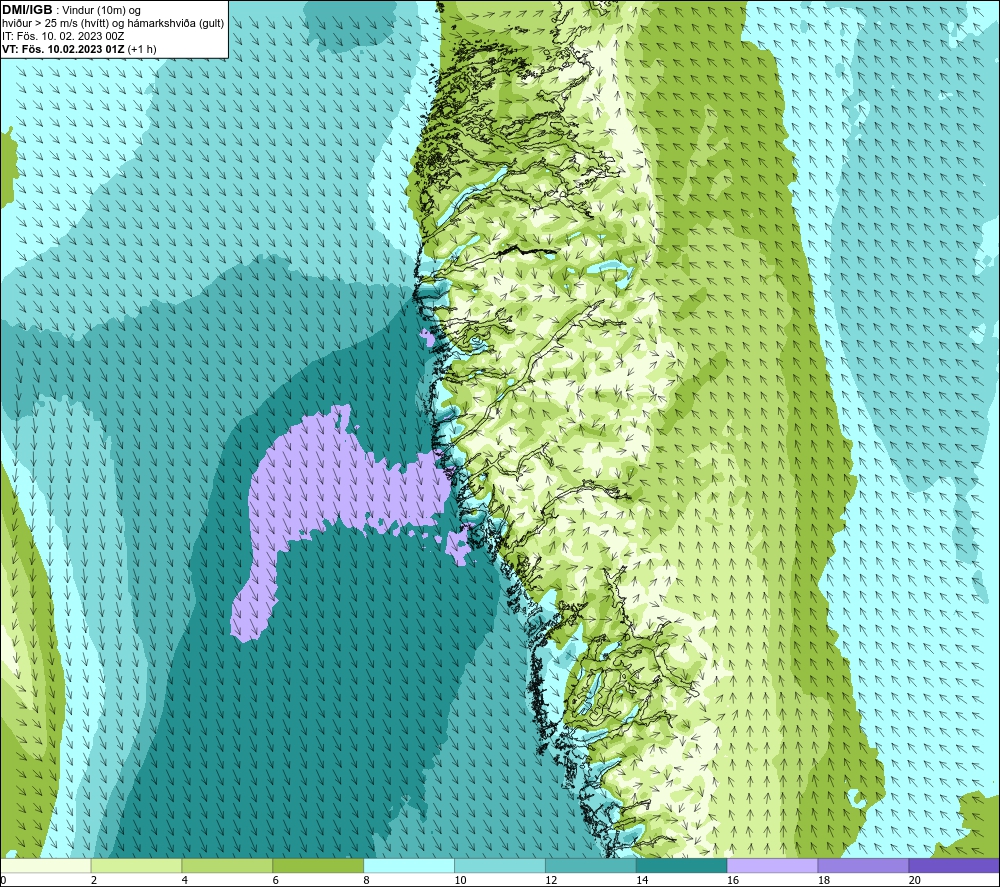The width and height of the screenshot is (1000, 887).
Task: Click the legend label '14'
Action: coord(642,880)
